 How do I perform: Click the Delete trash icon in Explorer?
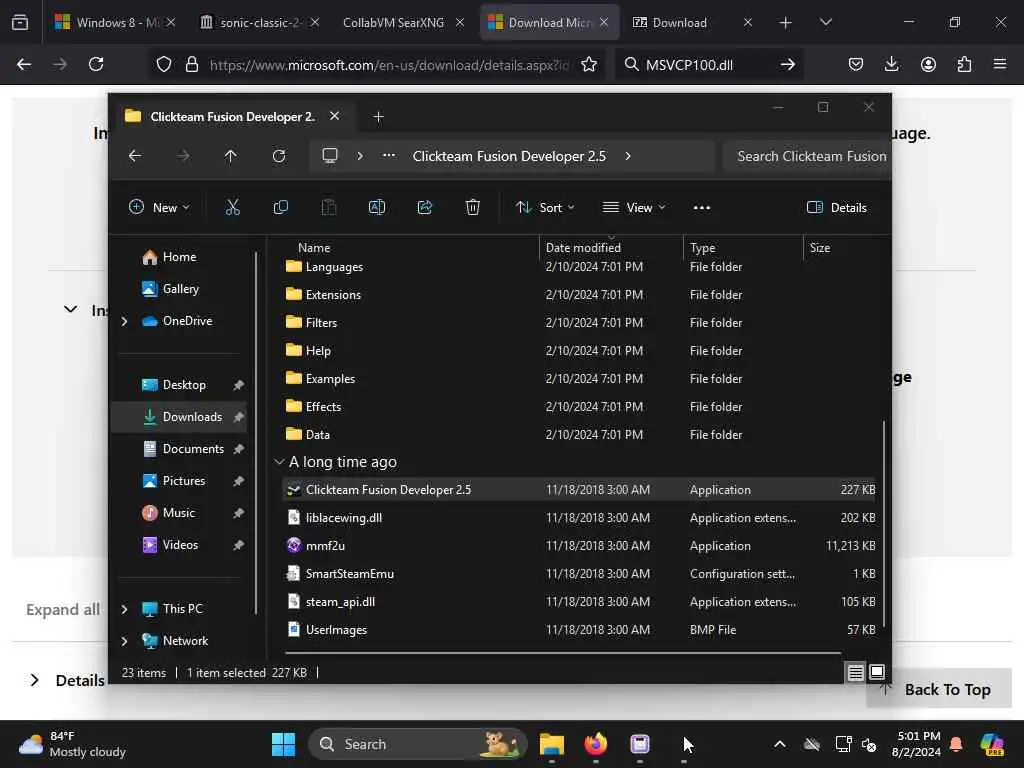(473, 208)
